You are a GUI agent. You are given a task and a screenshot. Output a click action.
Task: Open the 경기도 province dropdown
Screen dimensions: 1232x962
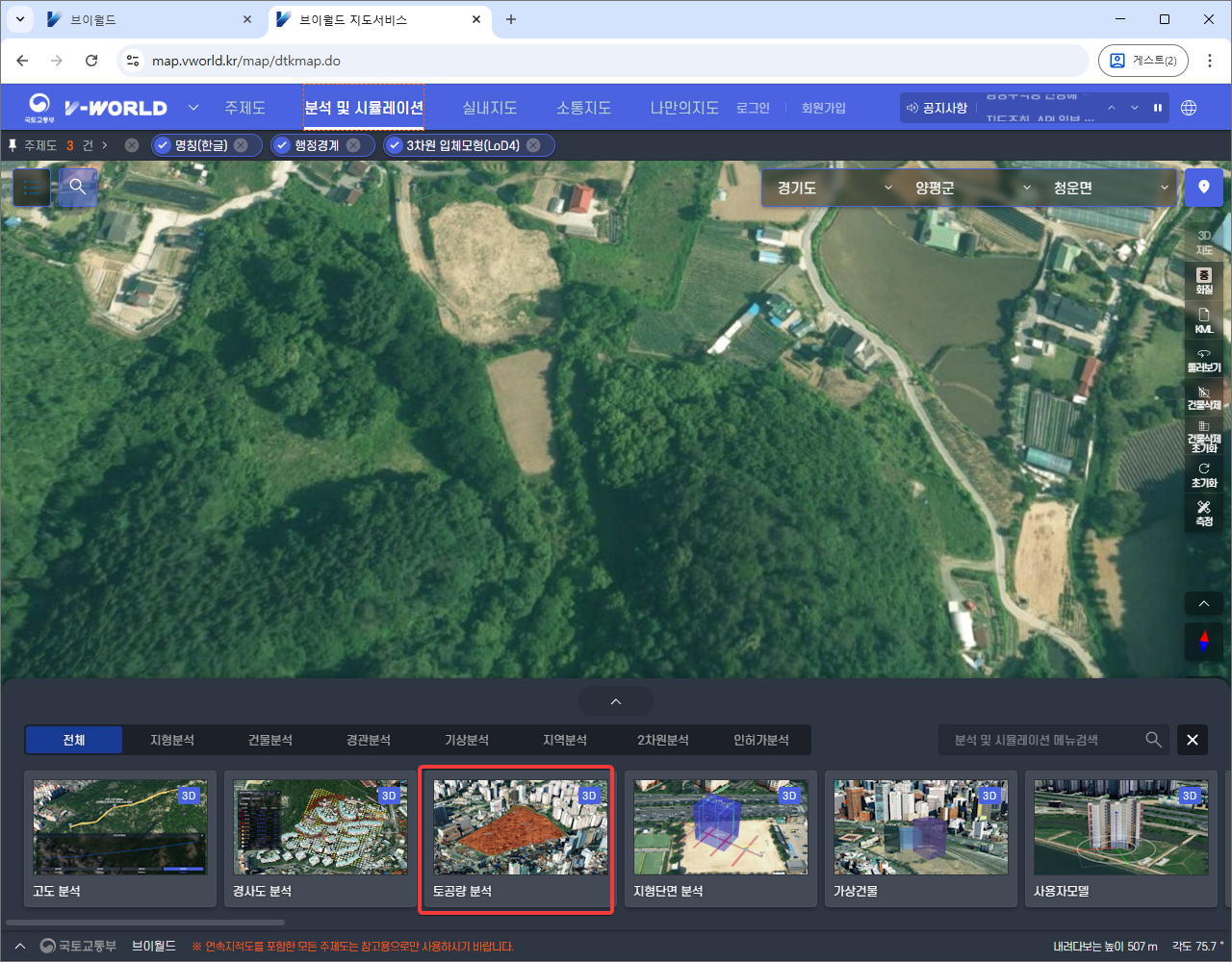tap(834, 188)
